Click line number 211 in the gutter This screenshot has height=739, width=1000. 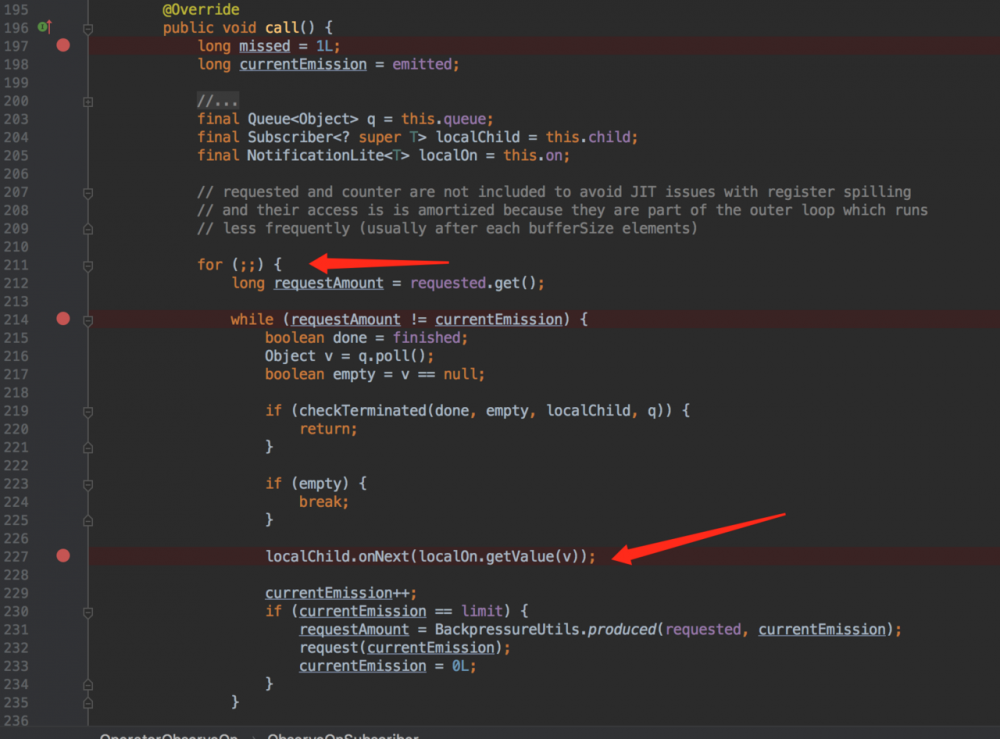tap(15, 264)
